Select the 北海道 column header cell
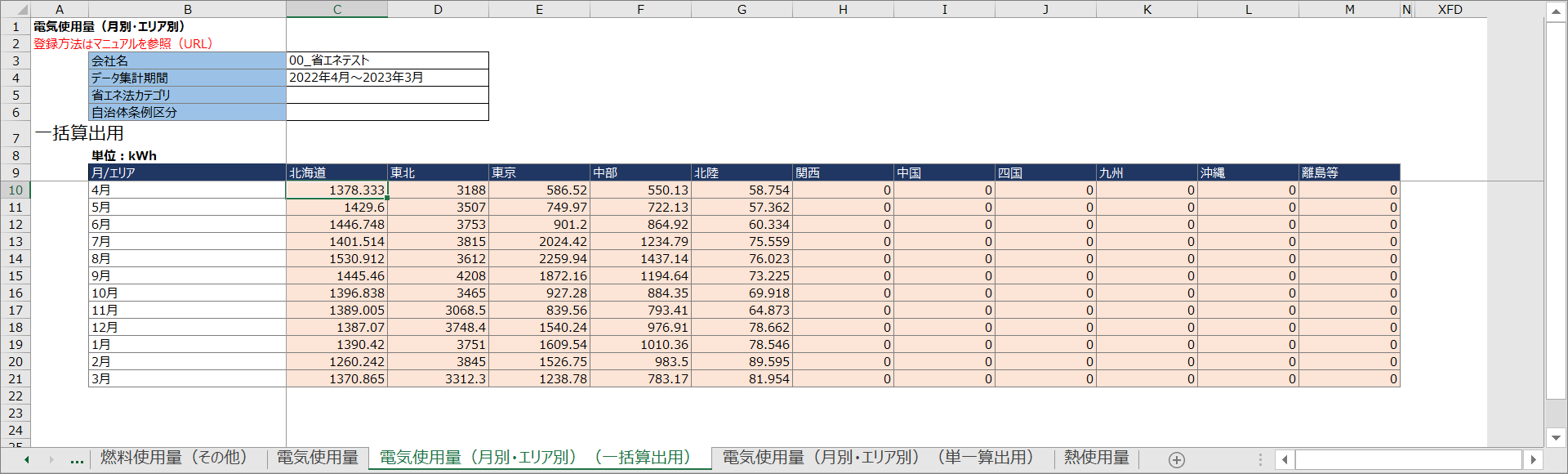Image resolution: width=1568 pixels, height=474 pixels. click(x=336, y=172)
